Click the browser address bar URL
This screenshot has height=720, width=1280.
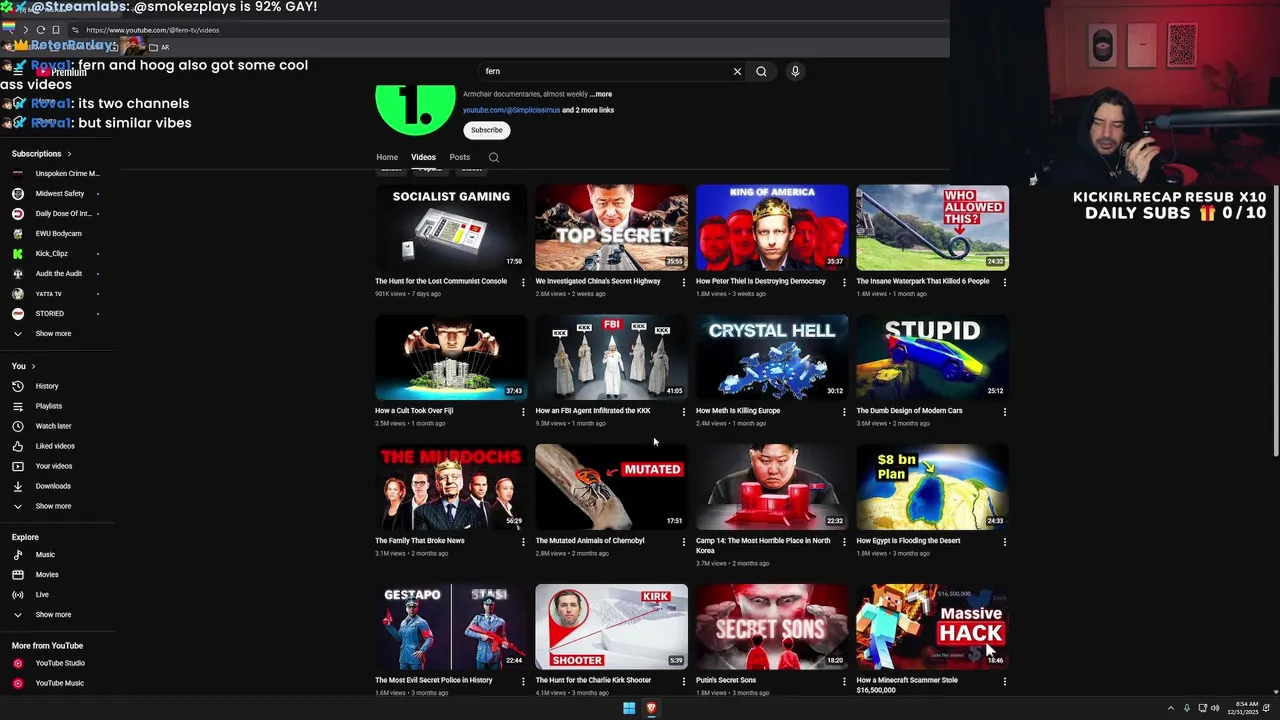pos(152,30)
